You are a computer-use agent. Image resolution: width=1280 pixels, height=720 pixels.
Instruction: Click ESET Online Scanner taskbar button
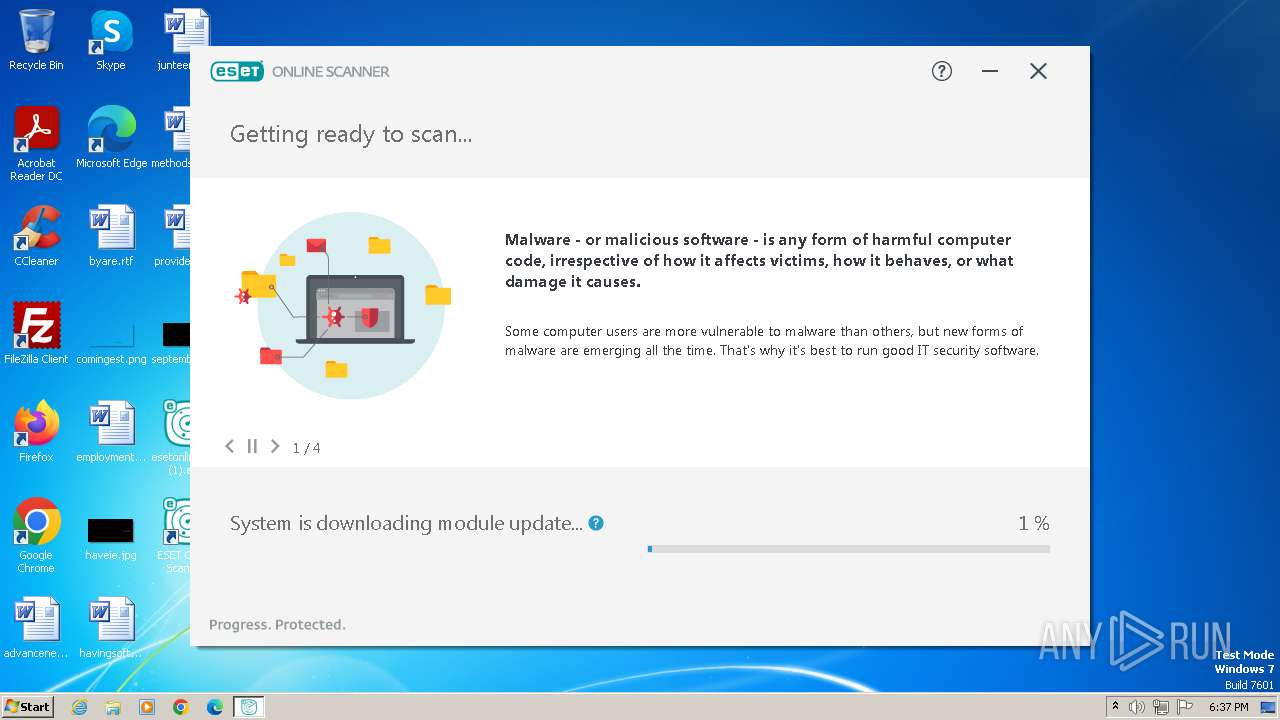coord(249,707)
